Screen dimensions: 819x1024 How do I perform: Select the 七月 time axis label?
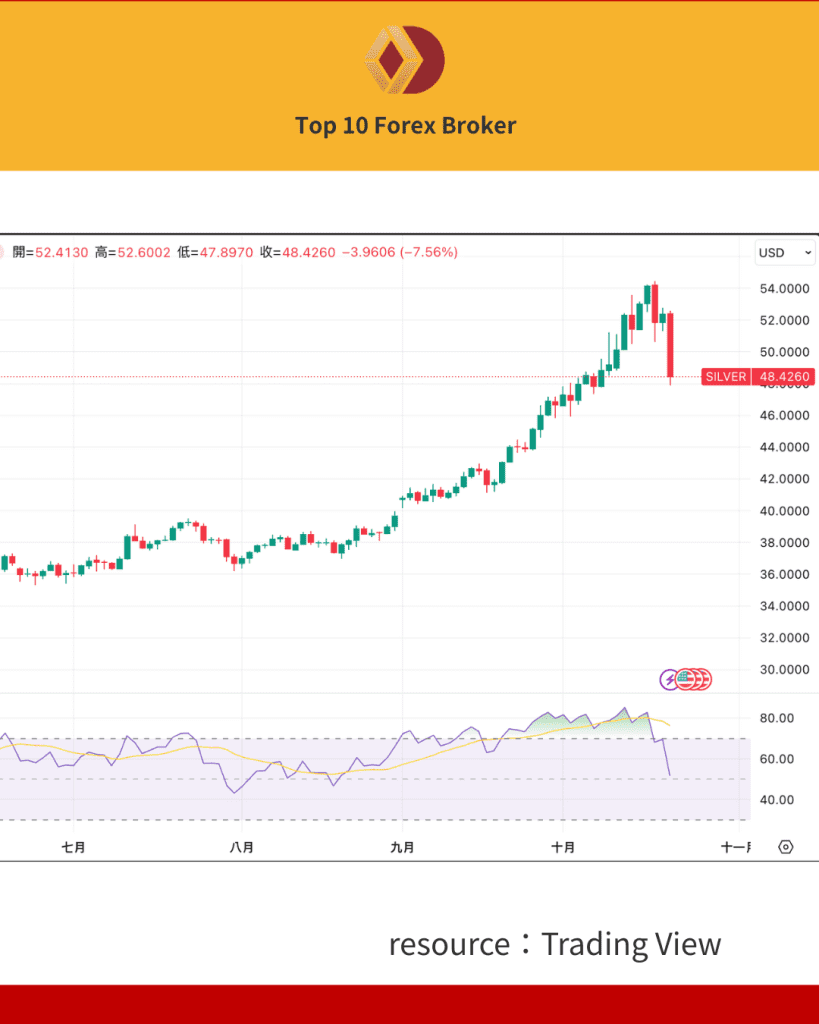(x=73, y=847)
